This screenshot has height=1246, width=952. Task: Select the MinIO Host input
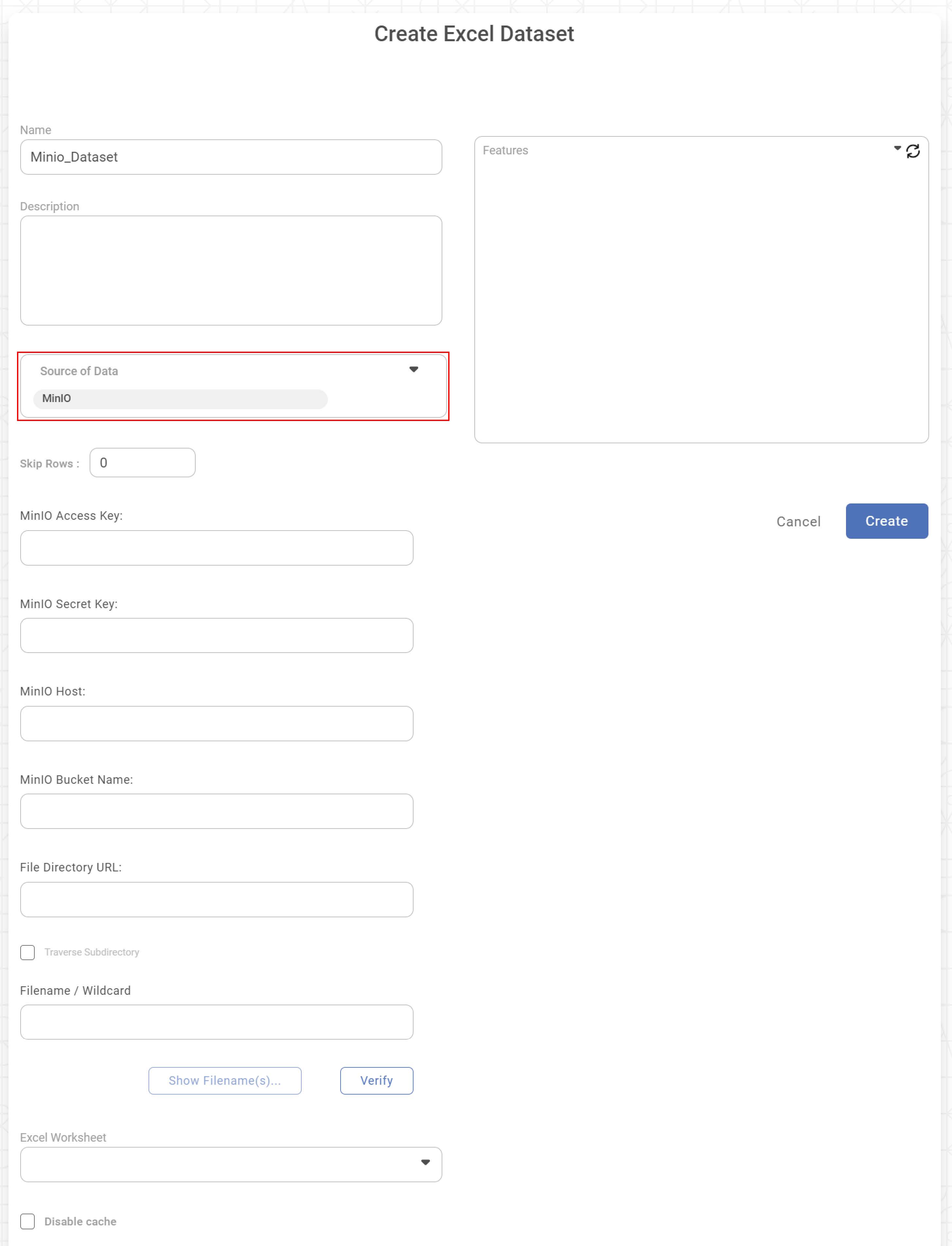pyautogui.click(x=217, y=724)
